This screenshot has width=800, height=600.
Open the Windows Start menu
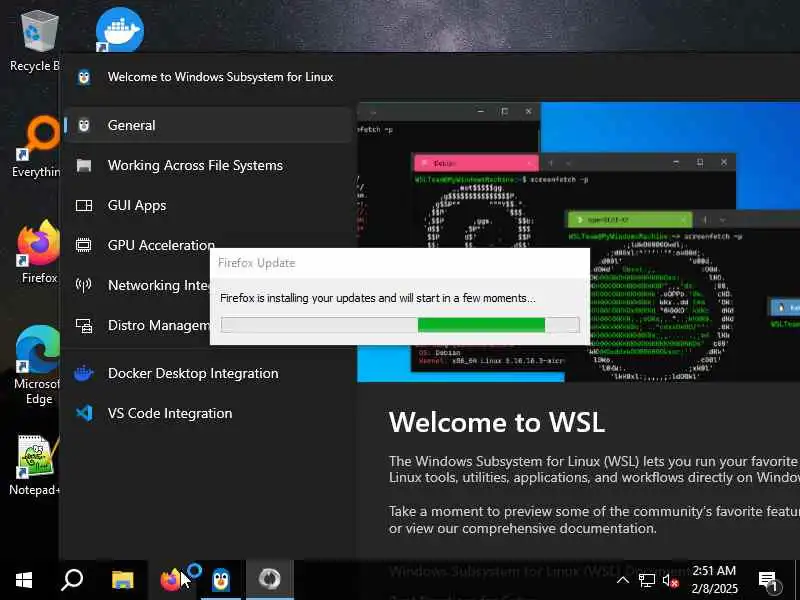pyautogui.click(x=23, y=580)
